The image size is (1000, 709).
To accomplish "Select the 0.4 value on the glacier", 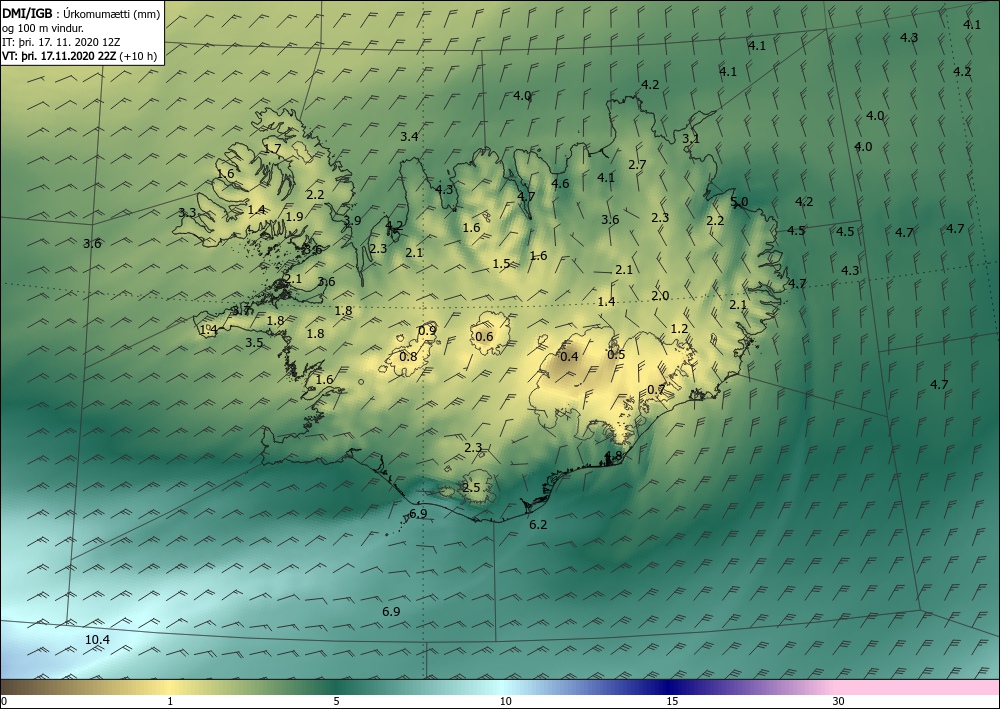I will (569, 356).
